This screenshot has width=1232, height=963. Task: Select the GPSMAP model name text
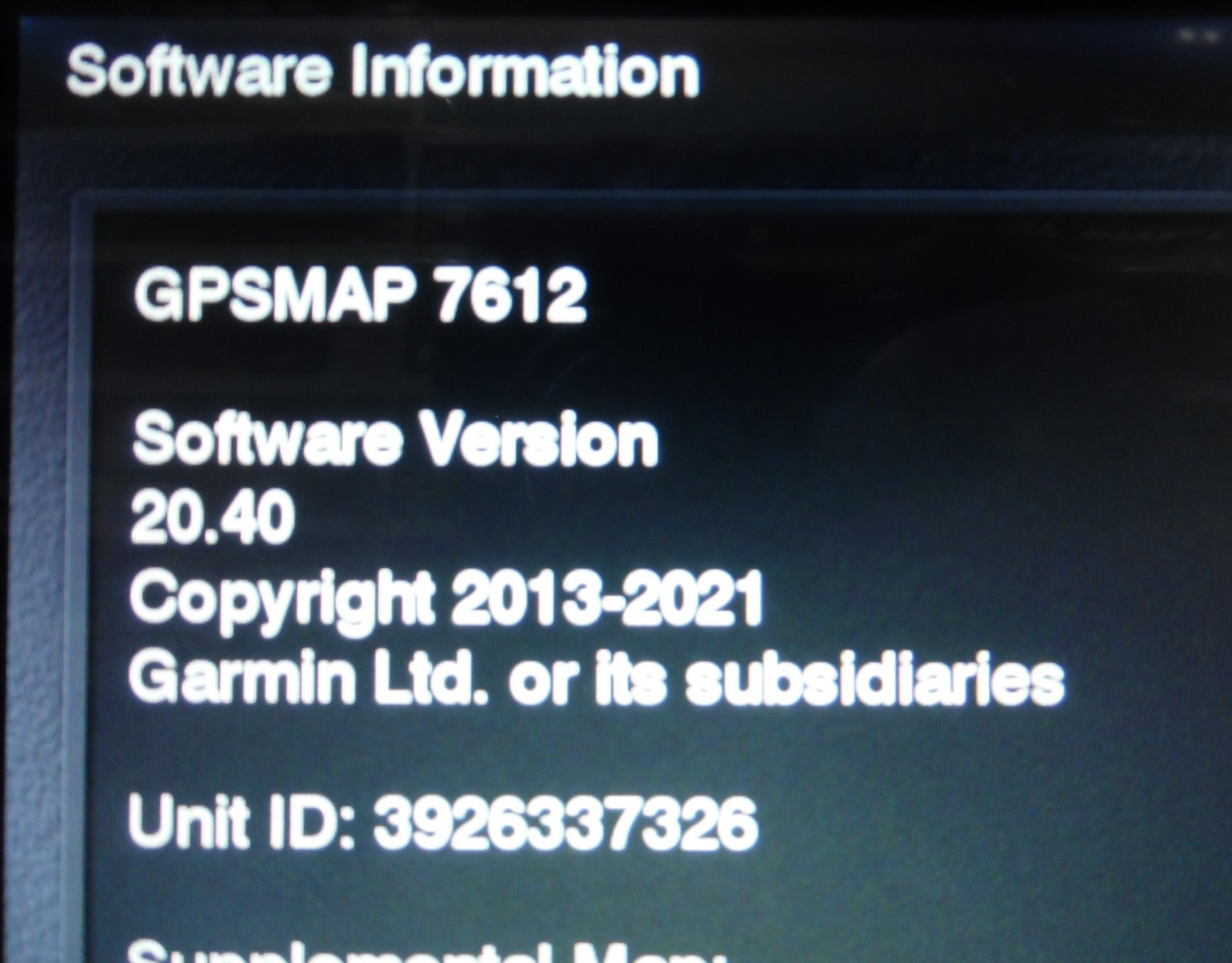pos(275,296)
